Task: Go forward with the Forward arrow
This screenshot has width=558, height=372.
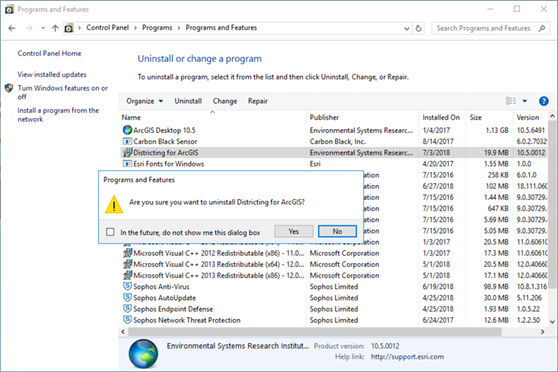Action: 29,28
